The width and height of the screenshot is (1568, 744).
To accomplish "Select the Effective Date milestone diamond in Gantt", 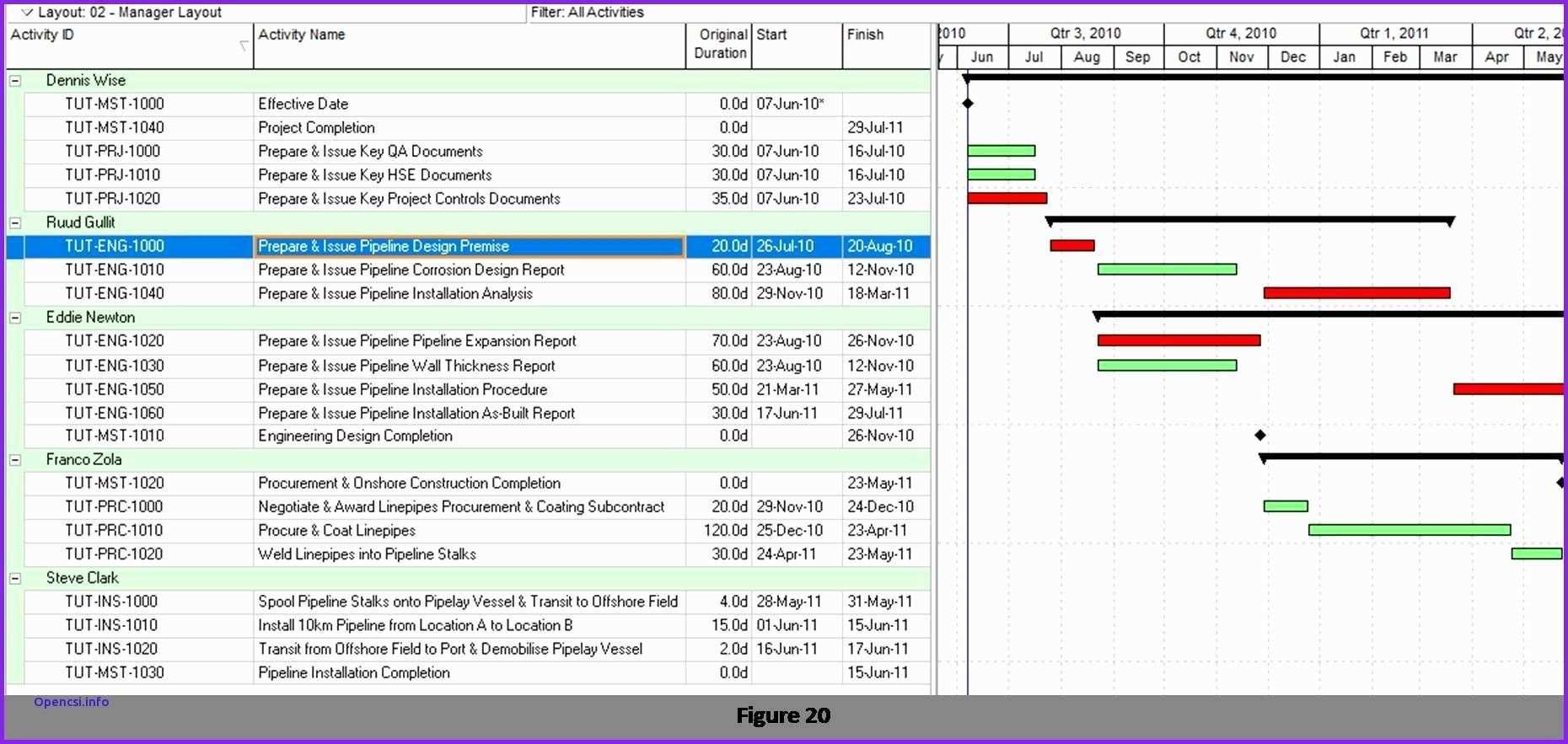I will click(968, 104).
